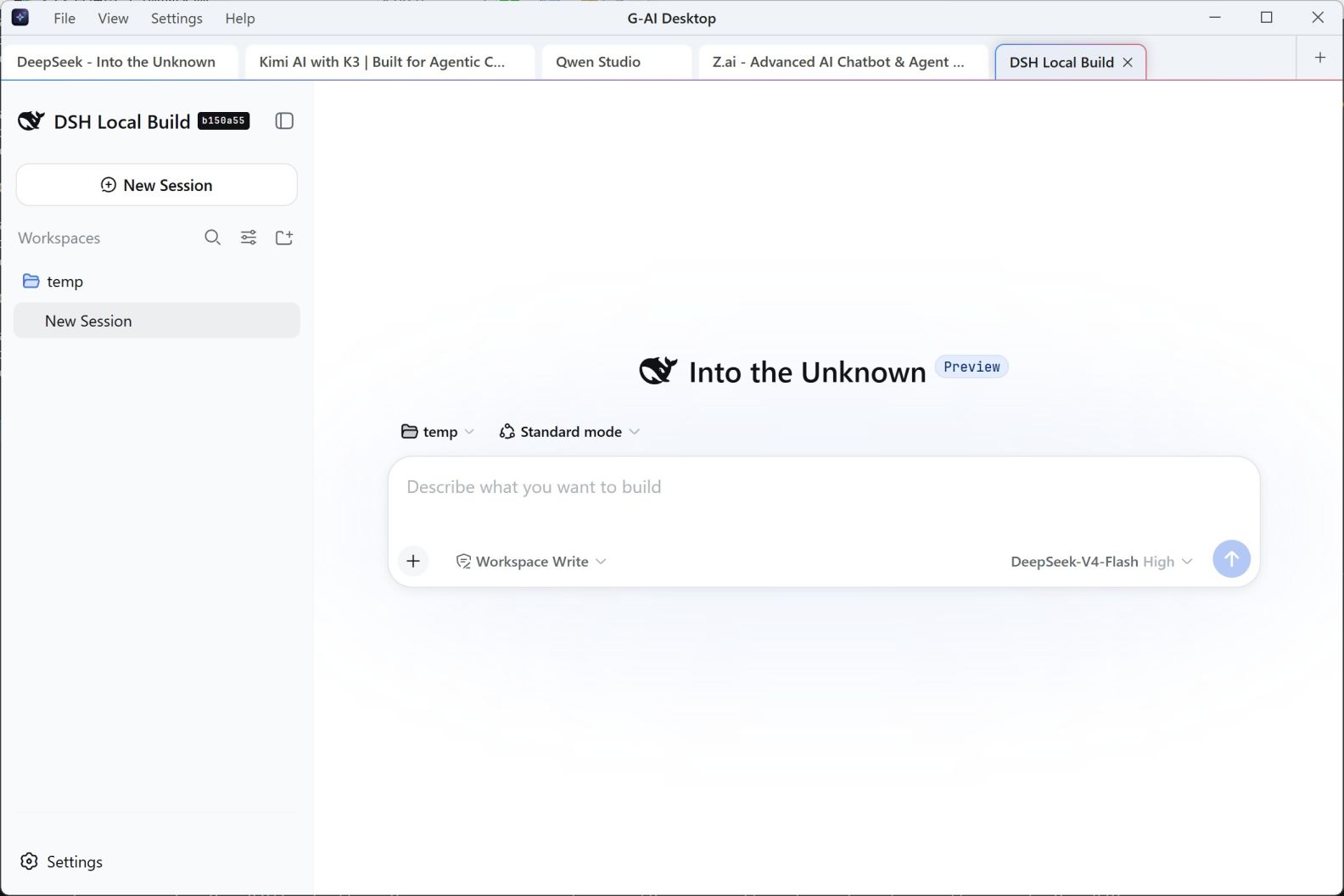Viewport: 1344px width, 896px height.
Task: Click the Preview badge next to the title
Action: (972, 367)
